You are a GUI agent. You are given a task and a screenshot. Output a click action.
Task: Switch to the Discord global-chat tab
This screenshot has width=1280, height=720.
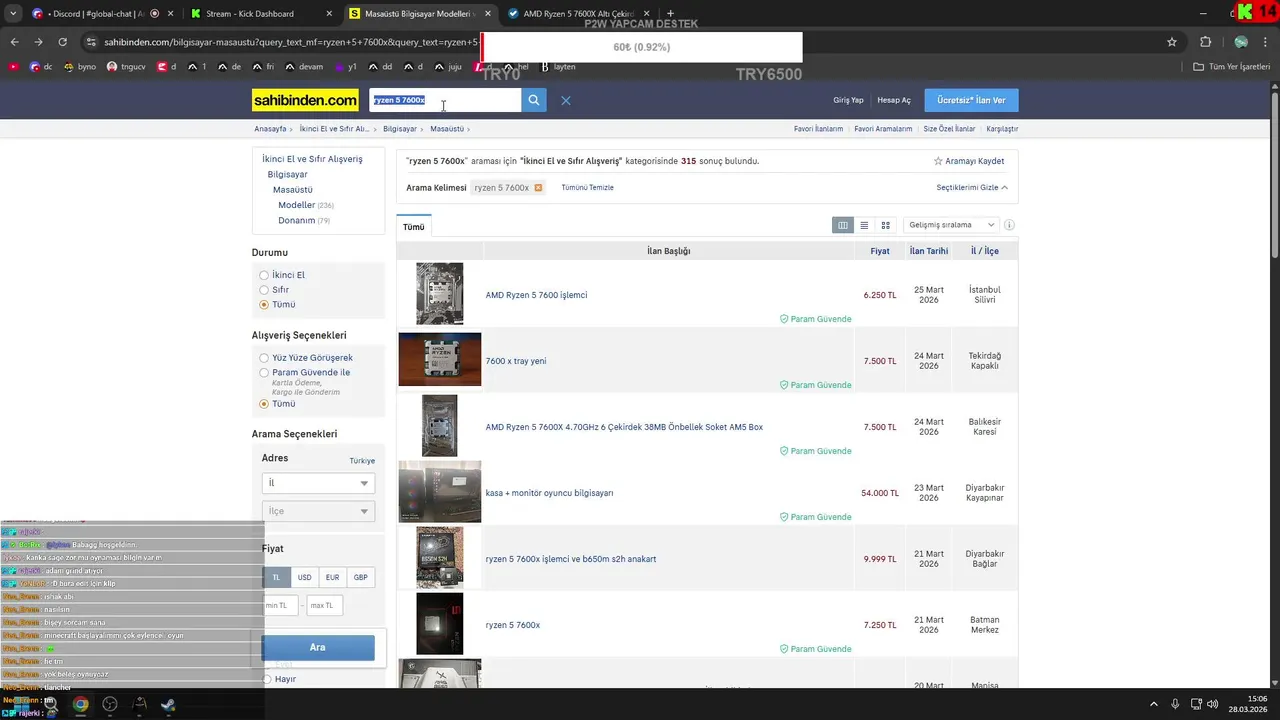pyautogui.click(x=95, y=14)
